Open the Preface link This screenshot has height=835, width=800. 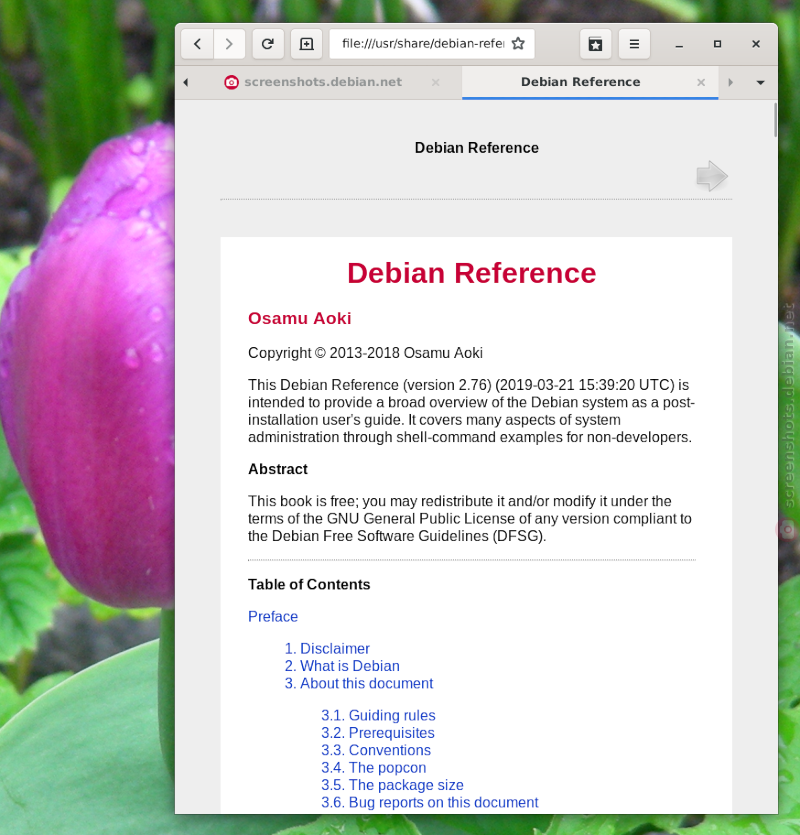pyautogui.click(x=273, y=616)
